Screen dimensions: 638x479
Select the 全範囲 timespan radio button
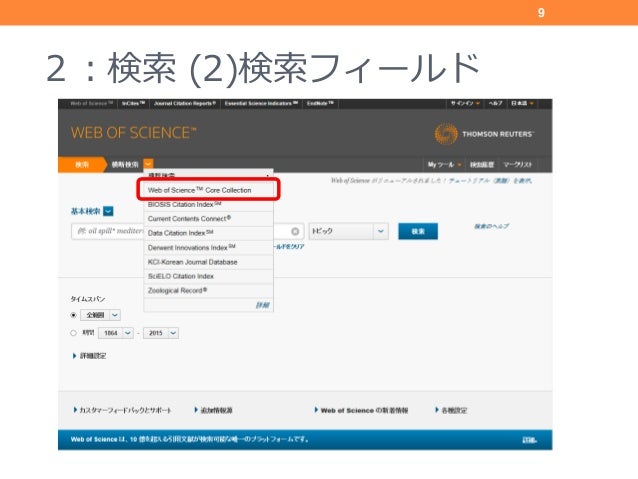[x=73, y=315]
